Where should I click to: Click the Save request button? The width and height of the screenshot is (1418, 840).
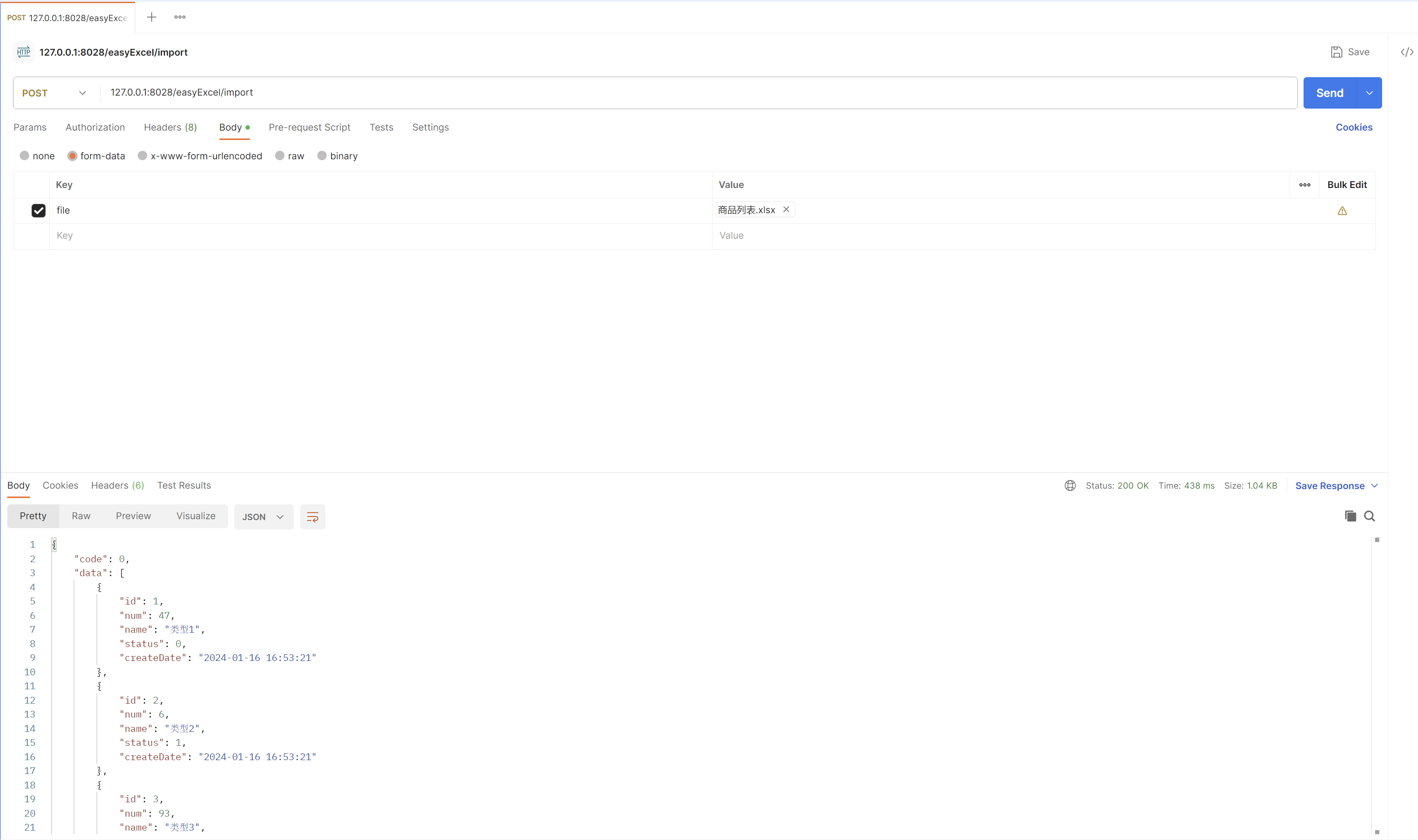(x=1350, y=52)
